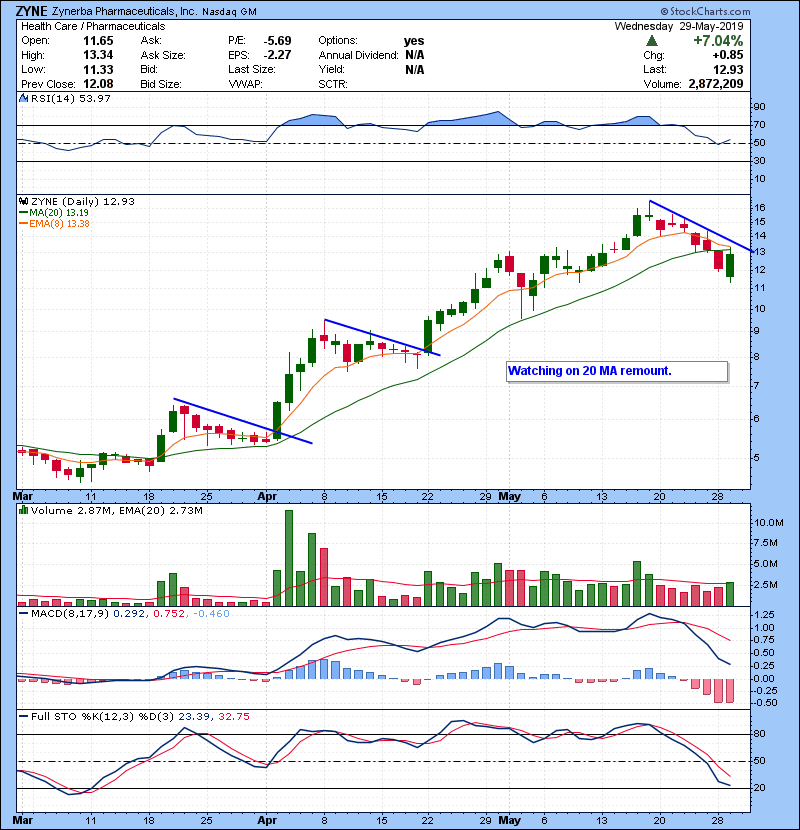
Task: Click the stochastic %D value 32.75
Action: (233, 717)
